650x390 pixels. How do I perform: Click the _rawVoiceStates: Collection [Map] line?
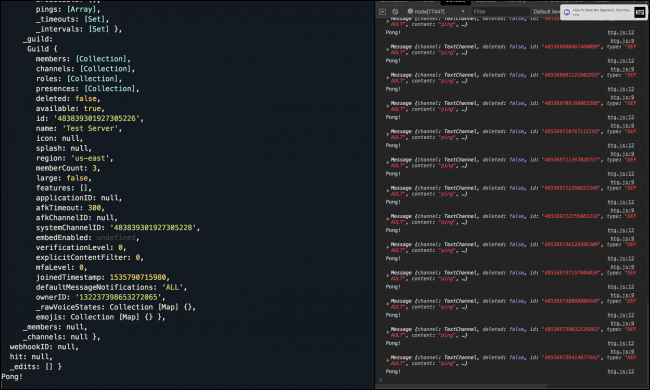115,307
